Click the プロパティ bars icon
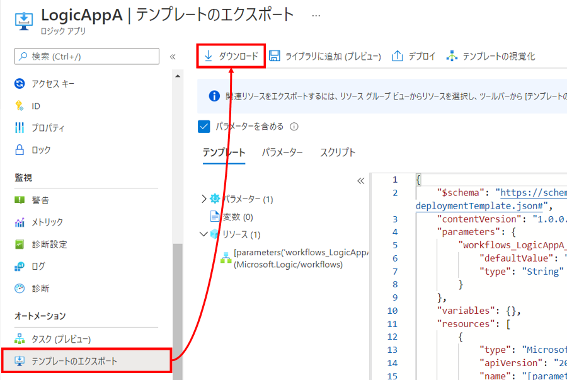Screen dimensions: 568x380 click(20, 128)
